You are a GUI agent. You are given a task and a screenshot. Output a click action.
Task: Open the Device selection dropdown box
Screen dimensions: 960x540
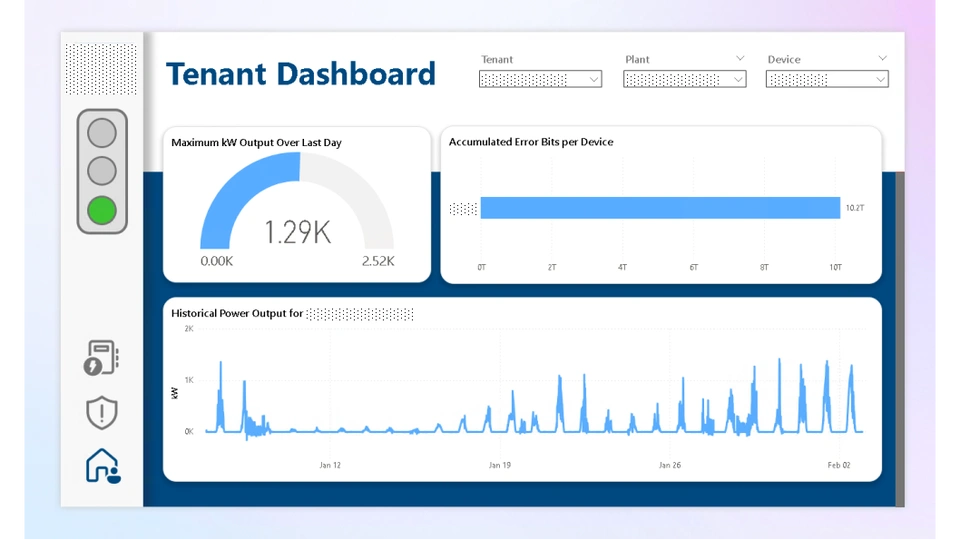point(827,79)
